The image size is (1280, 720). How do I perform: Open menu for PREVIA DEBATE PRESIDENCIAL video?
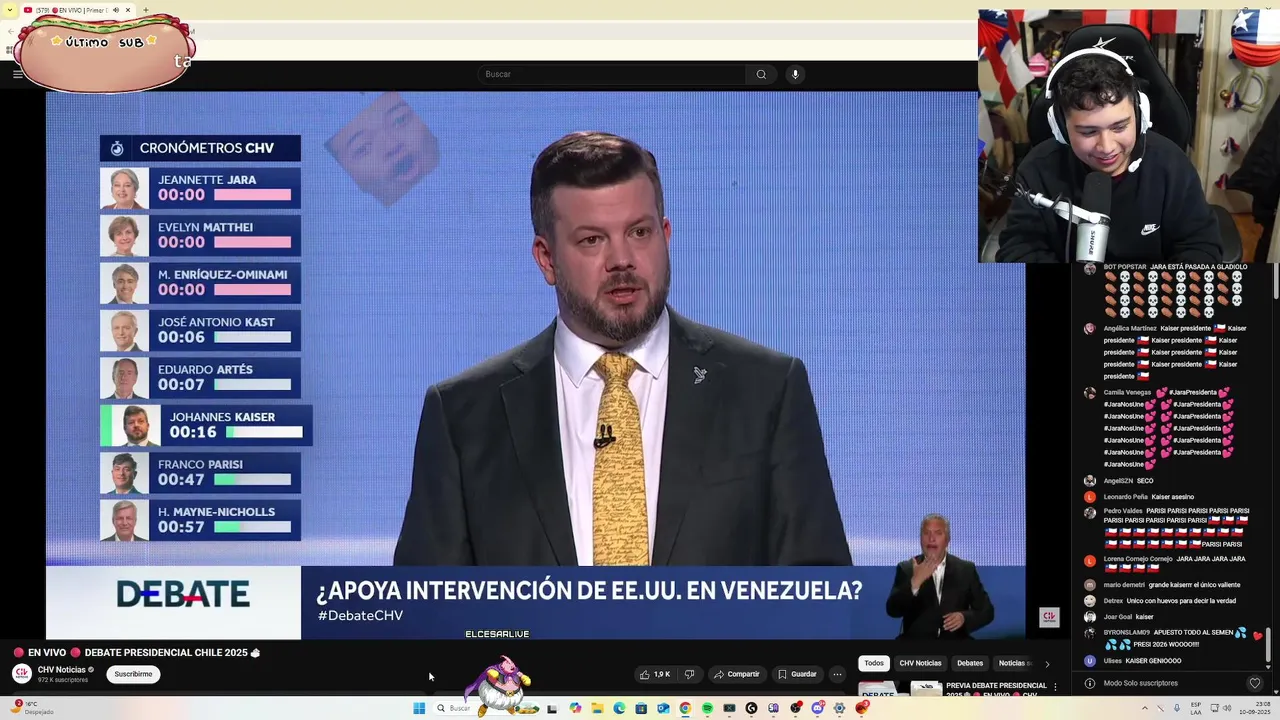pyautogui.click(x=1054, y=687)
